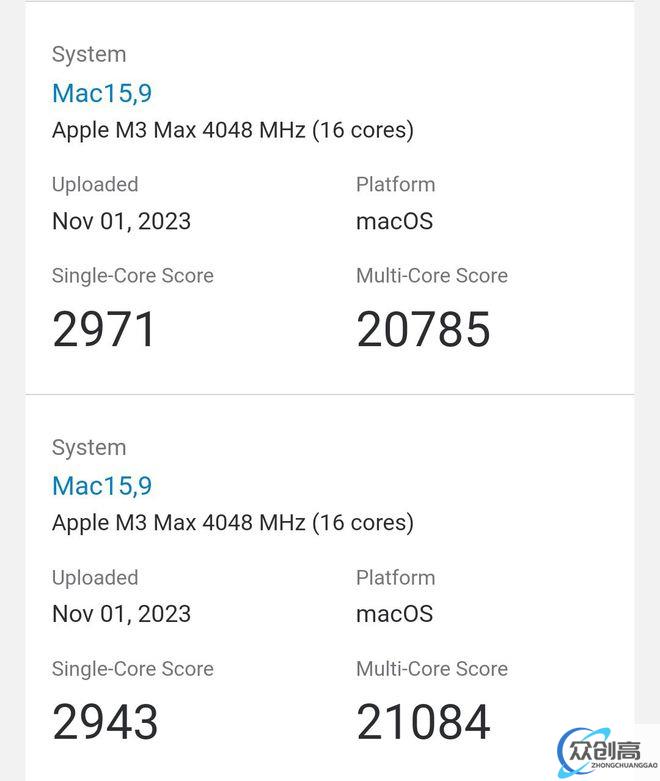Click first Apple M3 Max 4048 MHz description
This screenshot has height=781, width=660.
[x=233, y=130]
